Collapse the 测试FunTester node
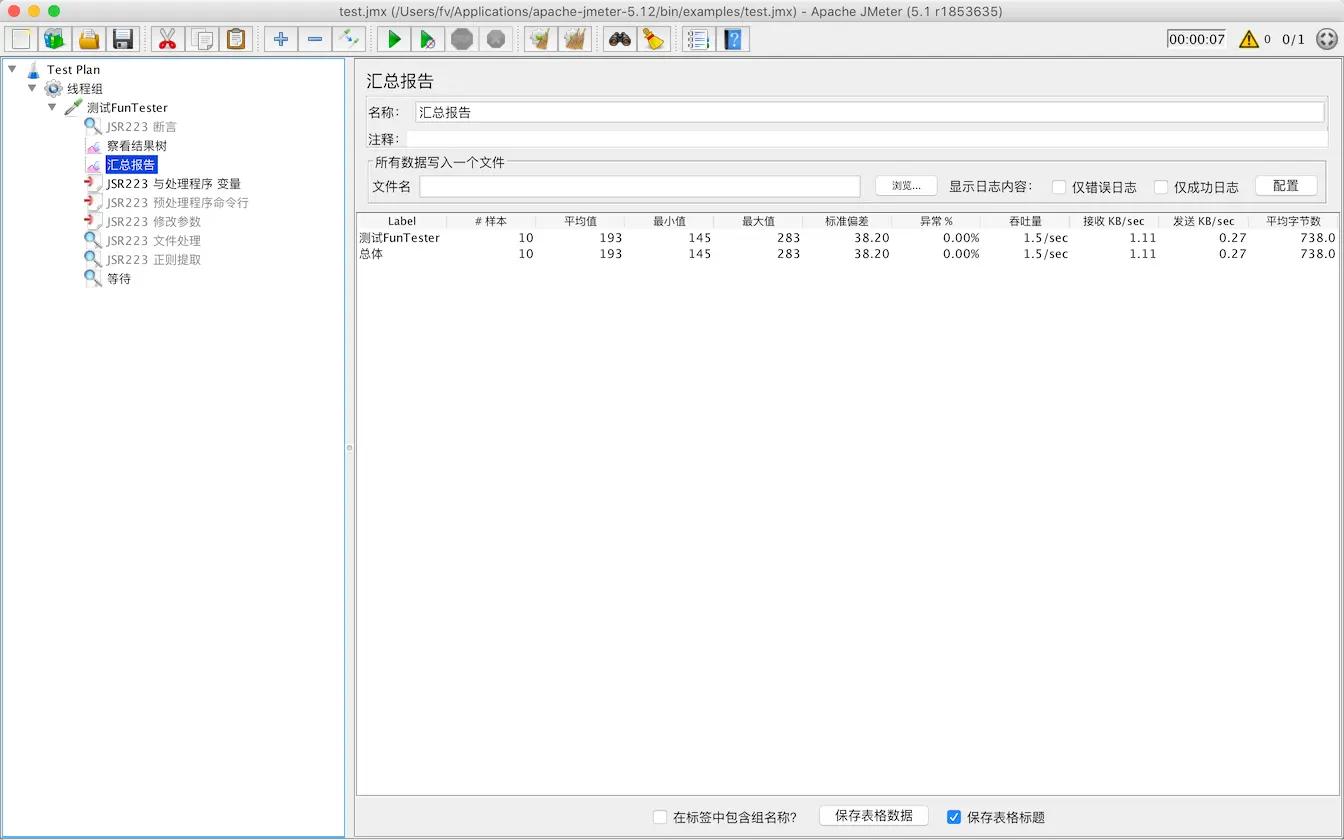Screen dimensions: 1344x840 coord(52,107)
